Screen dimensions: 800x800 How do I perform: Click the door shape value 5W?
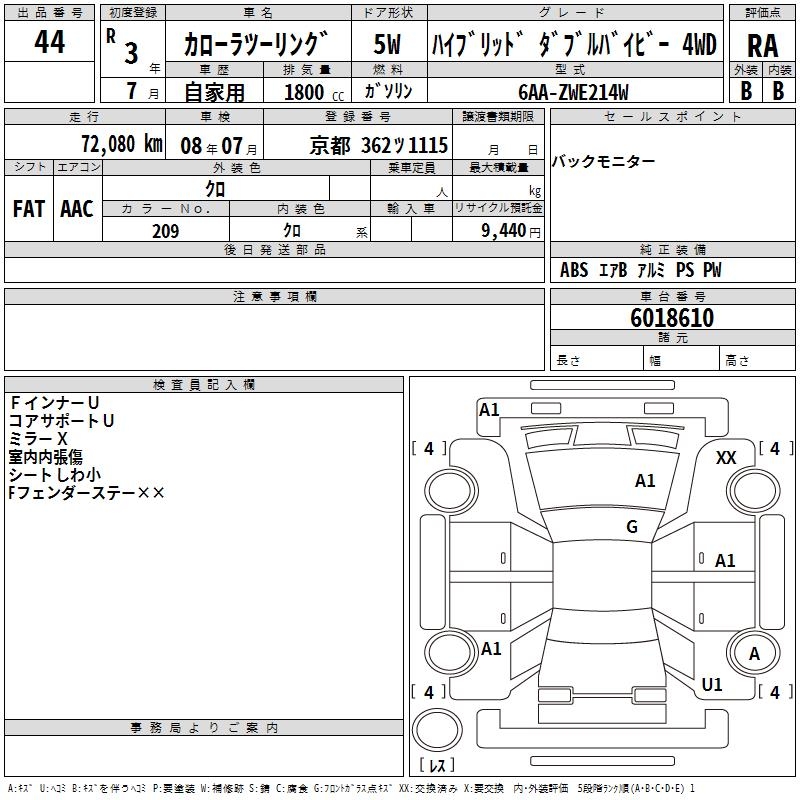point(388,44)
